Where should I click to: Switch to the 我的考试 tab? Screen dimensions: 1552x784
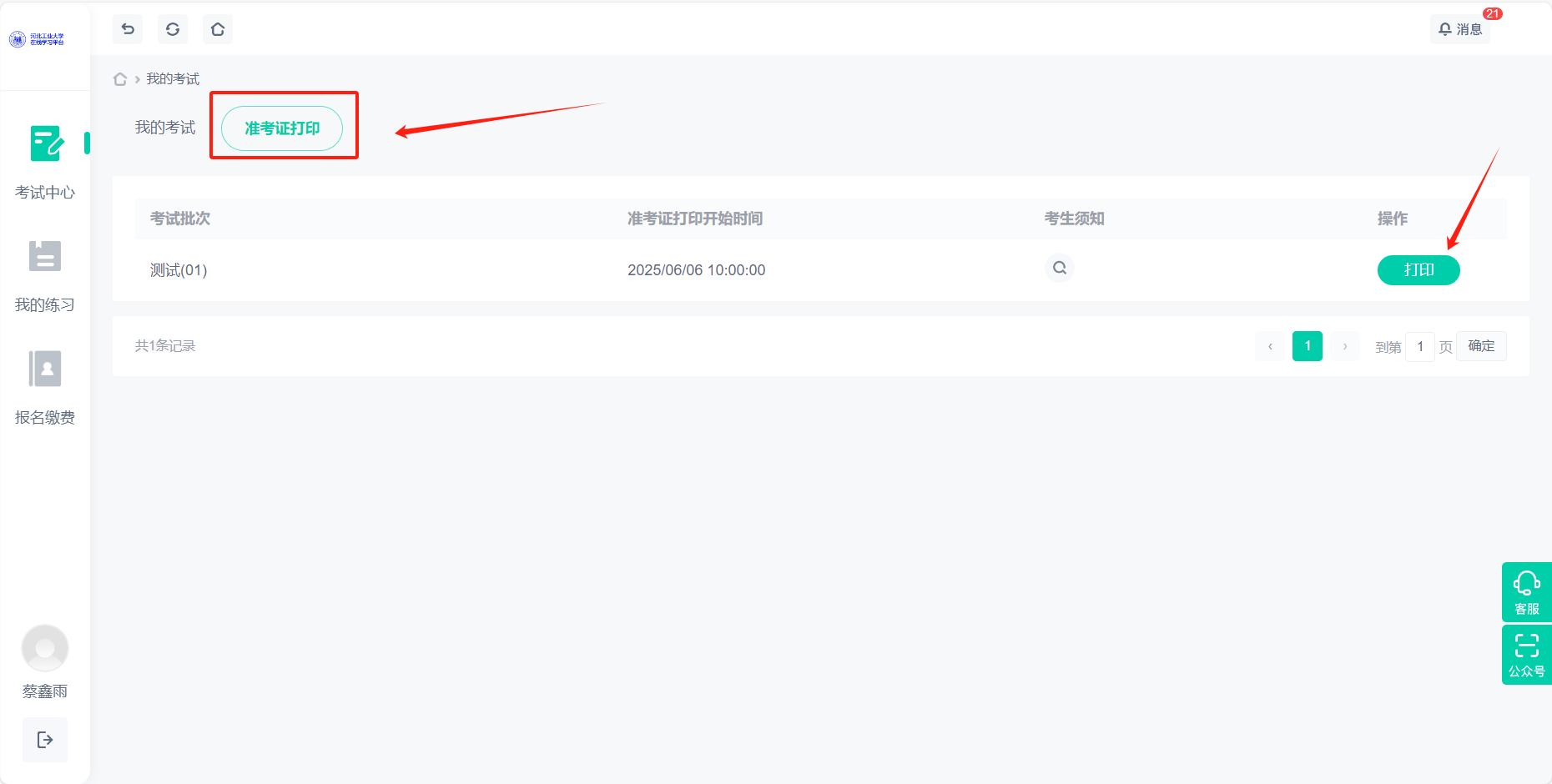tap(165, 128)
